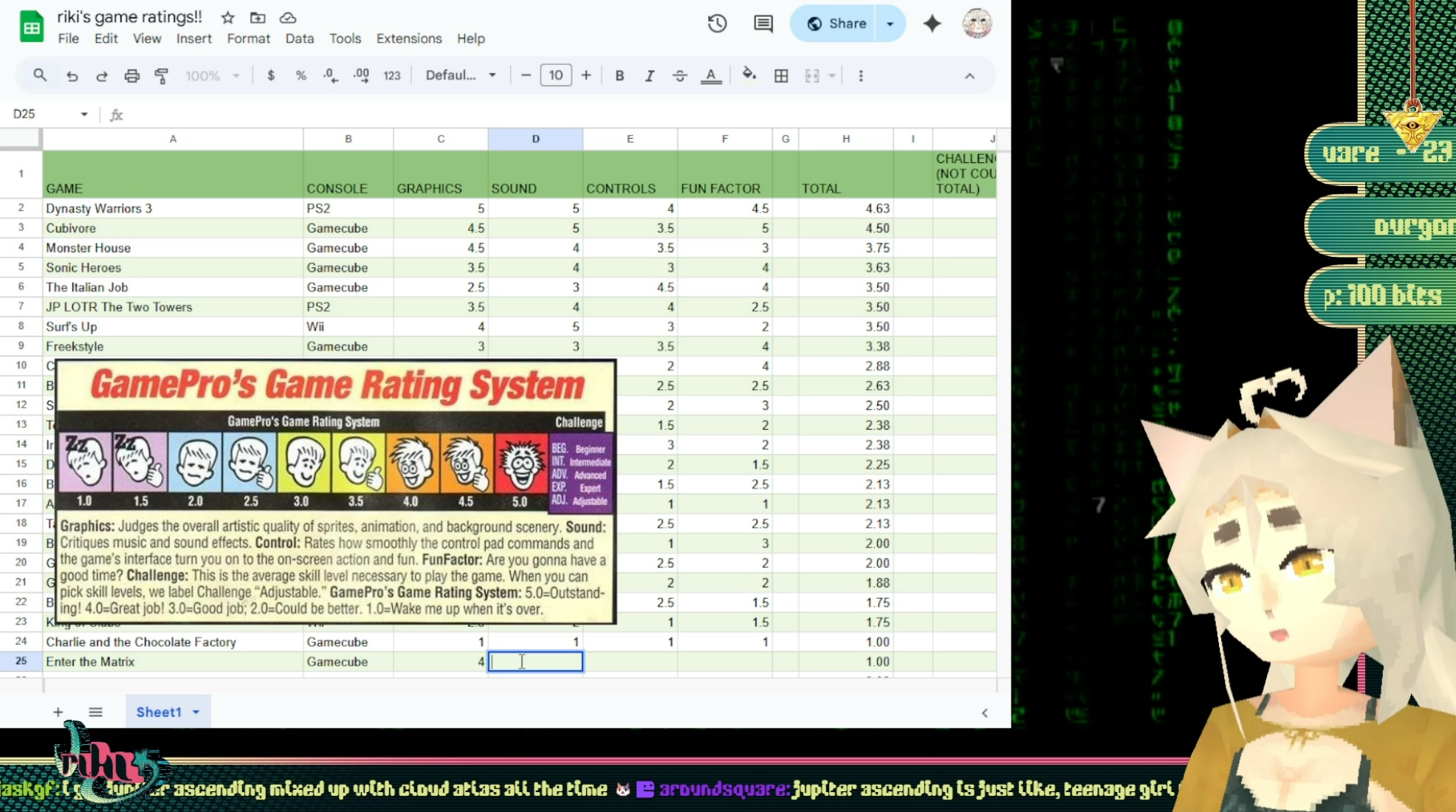Click the Share button
This screenshot has width=1456, height=812.
[x=835, y=24]
